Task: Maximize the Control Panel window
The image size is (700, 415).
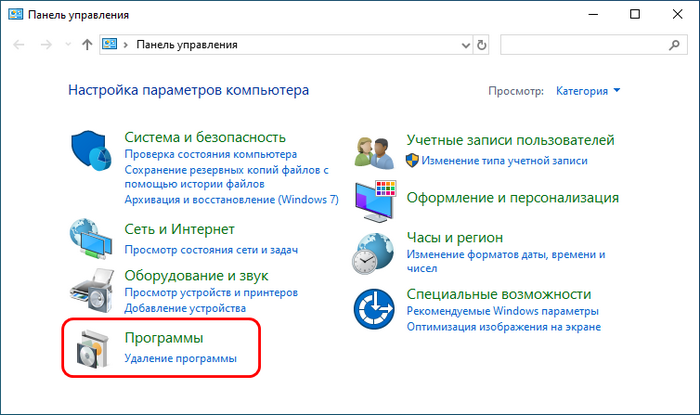Action: [635, 14]
